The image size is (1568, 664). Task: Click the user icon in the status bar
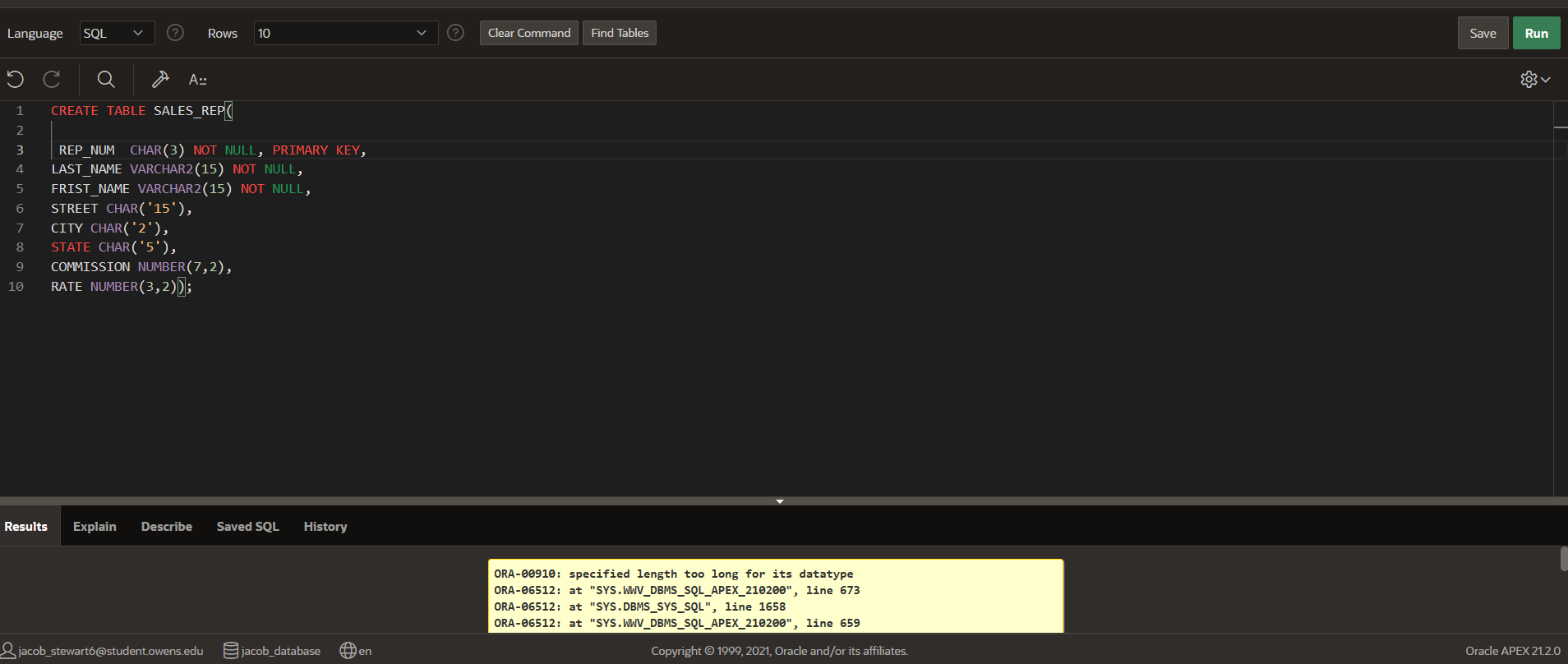tap(8, 650)
